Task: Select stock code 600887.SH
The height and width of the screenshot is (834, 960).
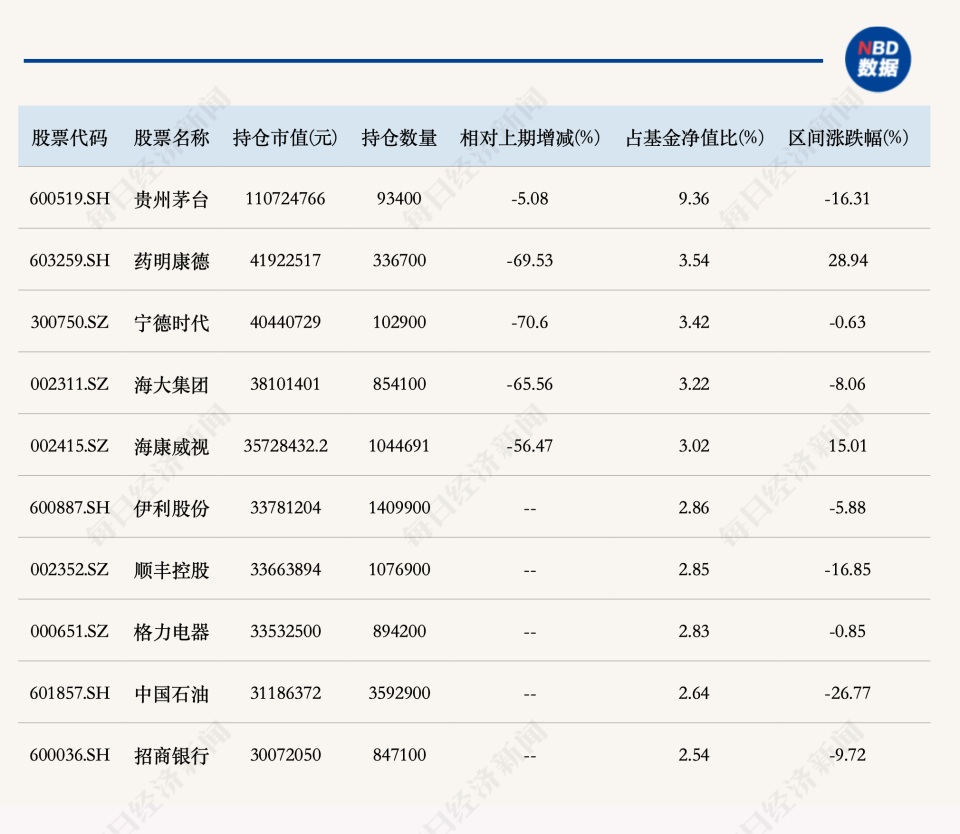Action: coord(69,508)
